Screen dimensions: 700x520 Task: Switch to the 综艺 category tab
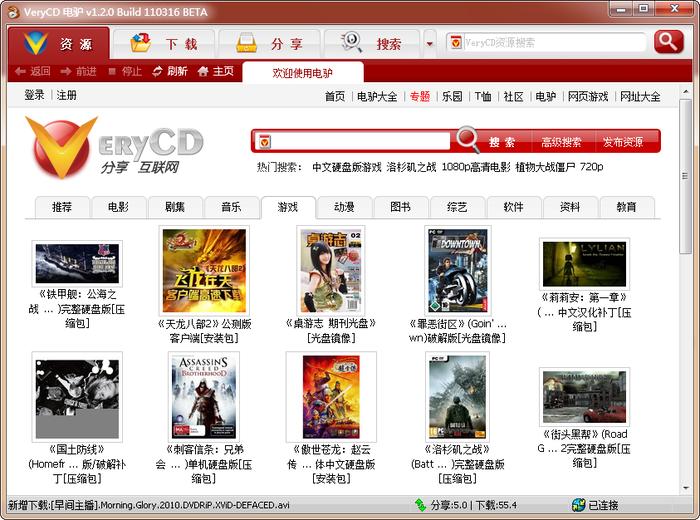pyautogui.click(x=457, y=207)
